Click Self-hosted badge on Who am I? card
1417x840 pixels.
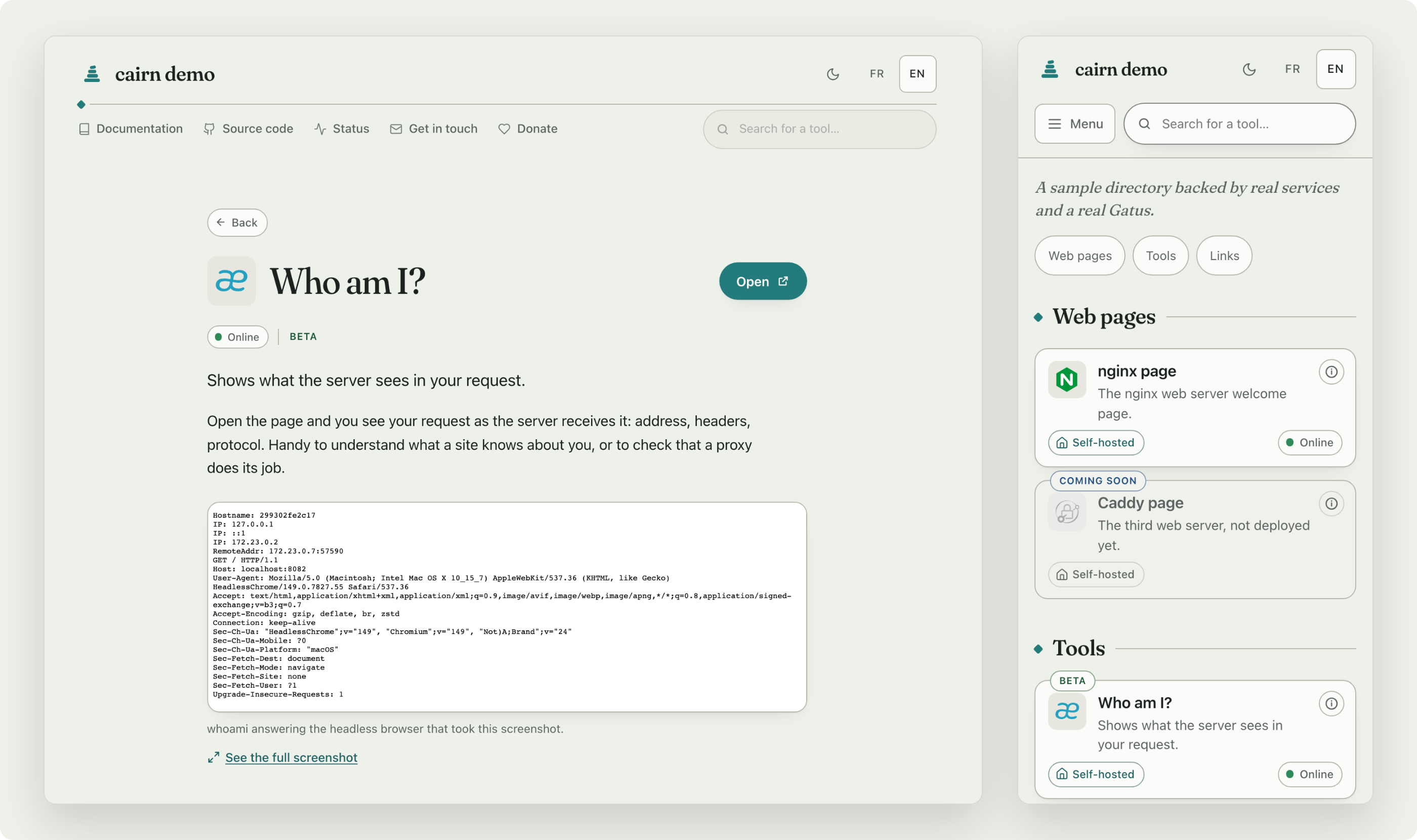(1096, 774)
